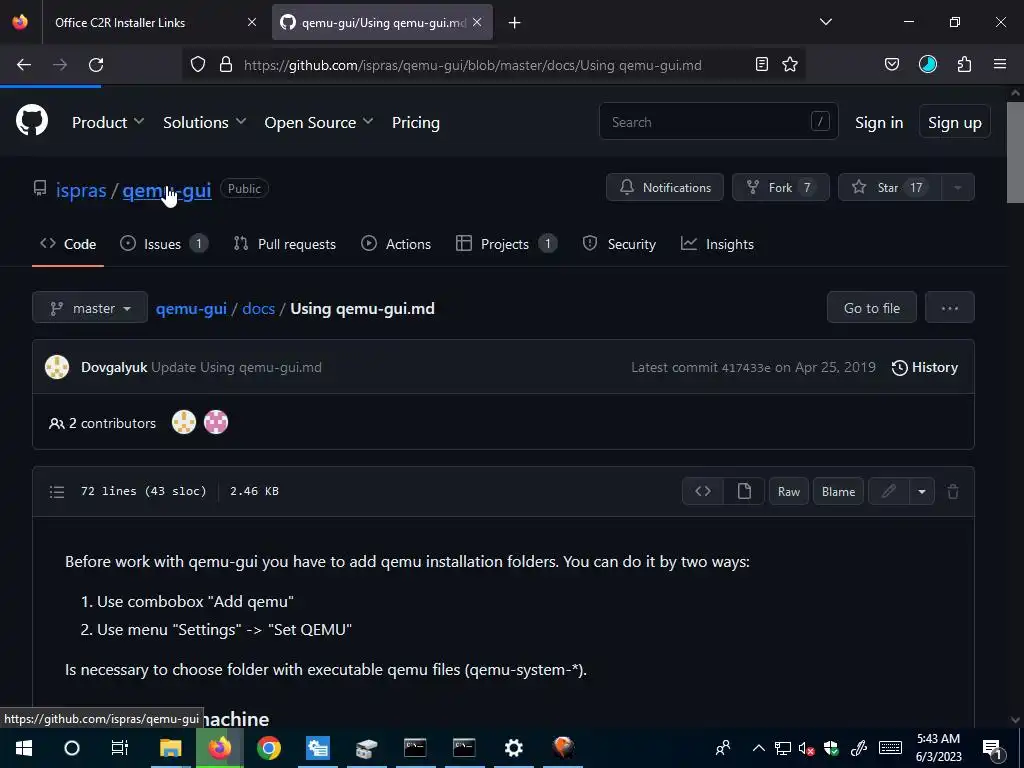This screenshot has height=768, width=1024.
Task: Expand the Solutions menu
Action: coord(204,122)
